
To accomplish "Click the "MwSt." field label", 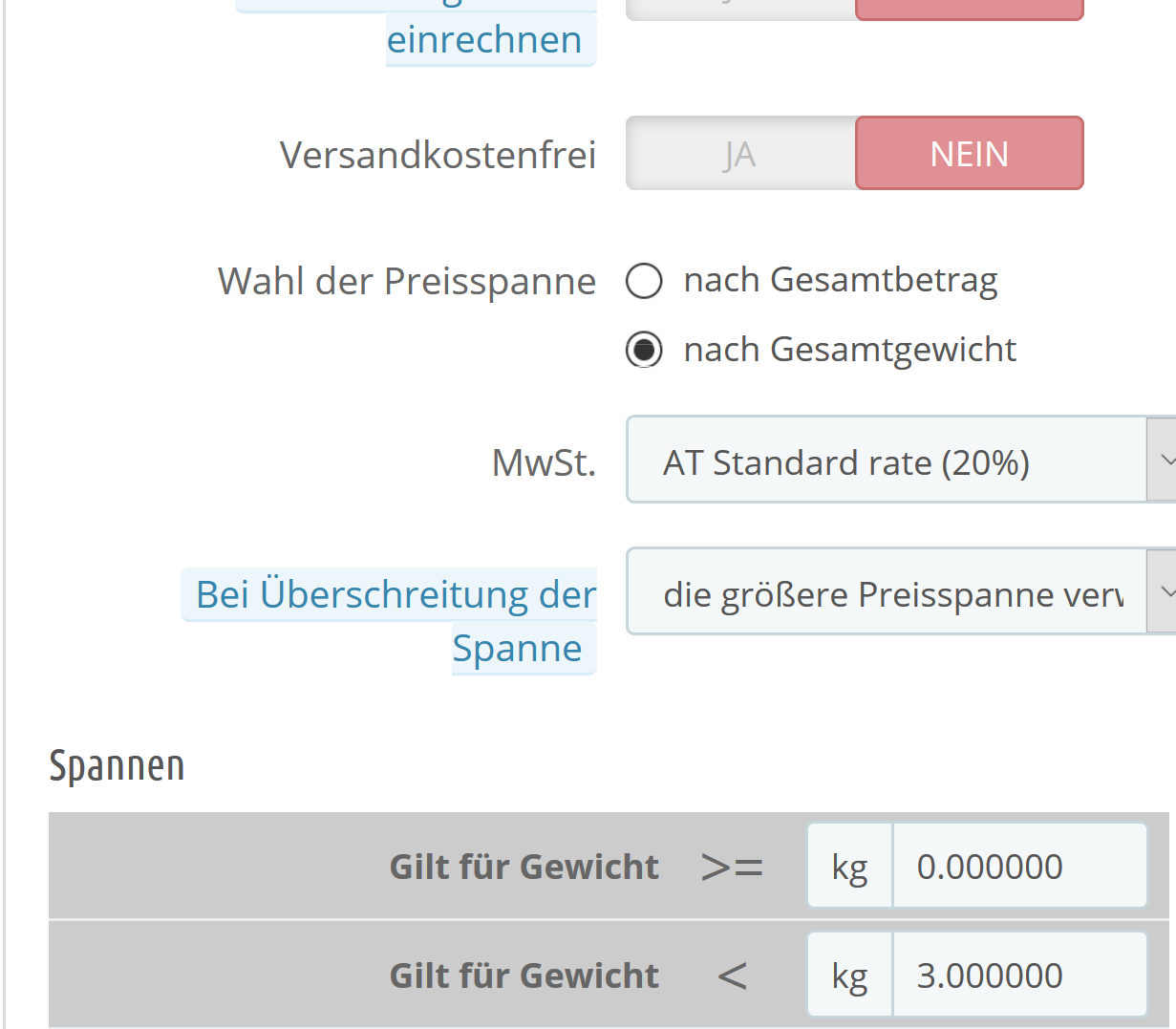I will pyautogui.click(x=544, y=462).
